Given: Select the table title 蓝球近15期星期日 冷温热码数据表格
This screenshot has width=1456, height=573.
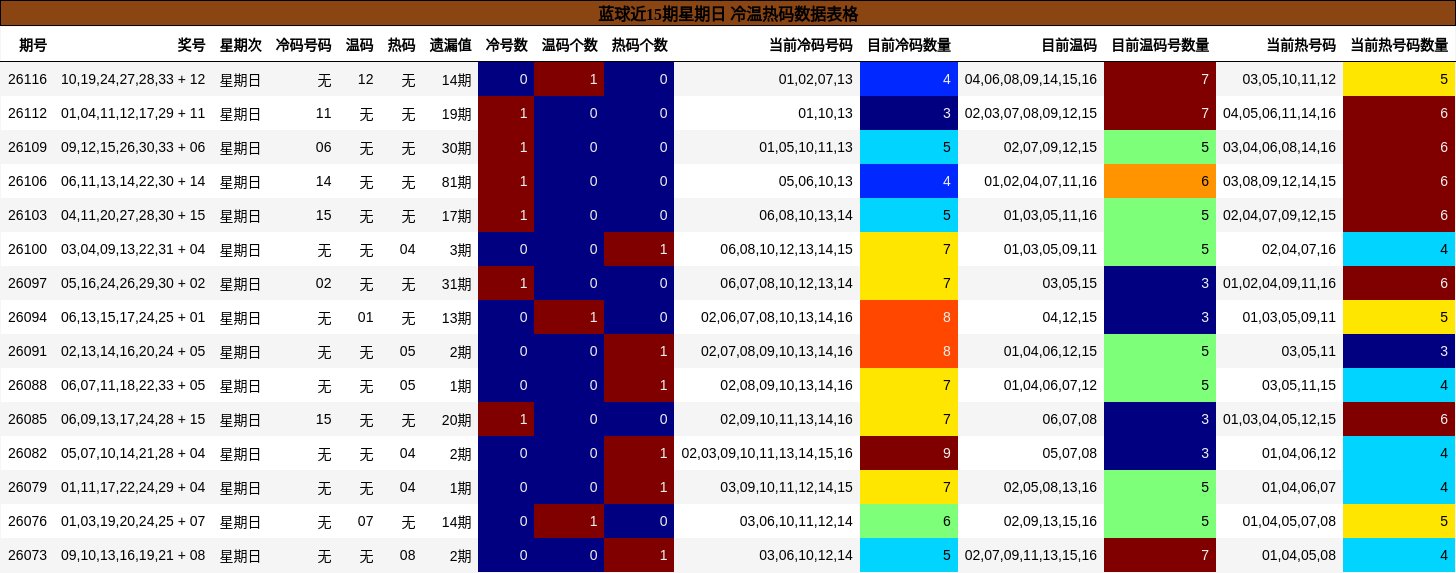Looking at the screenshot, I should tap(728, 14).
